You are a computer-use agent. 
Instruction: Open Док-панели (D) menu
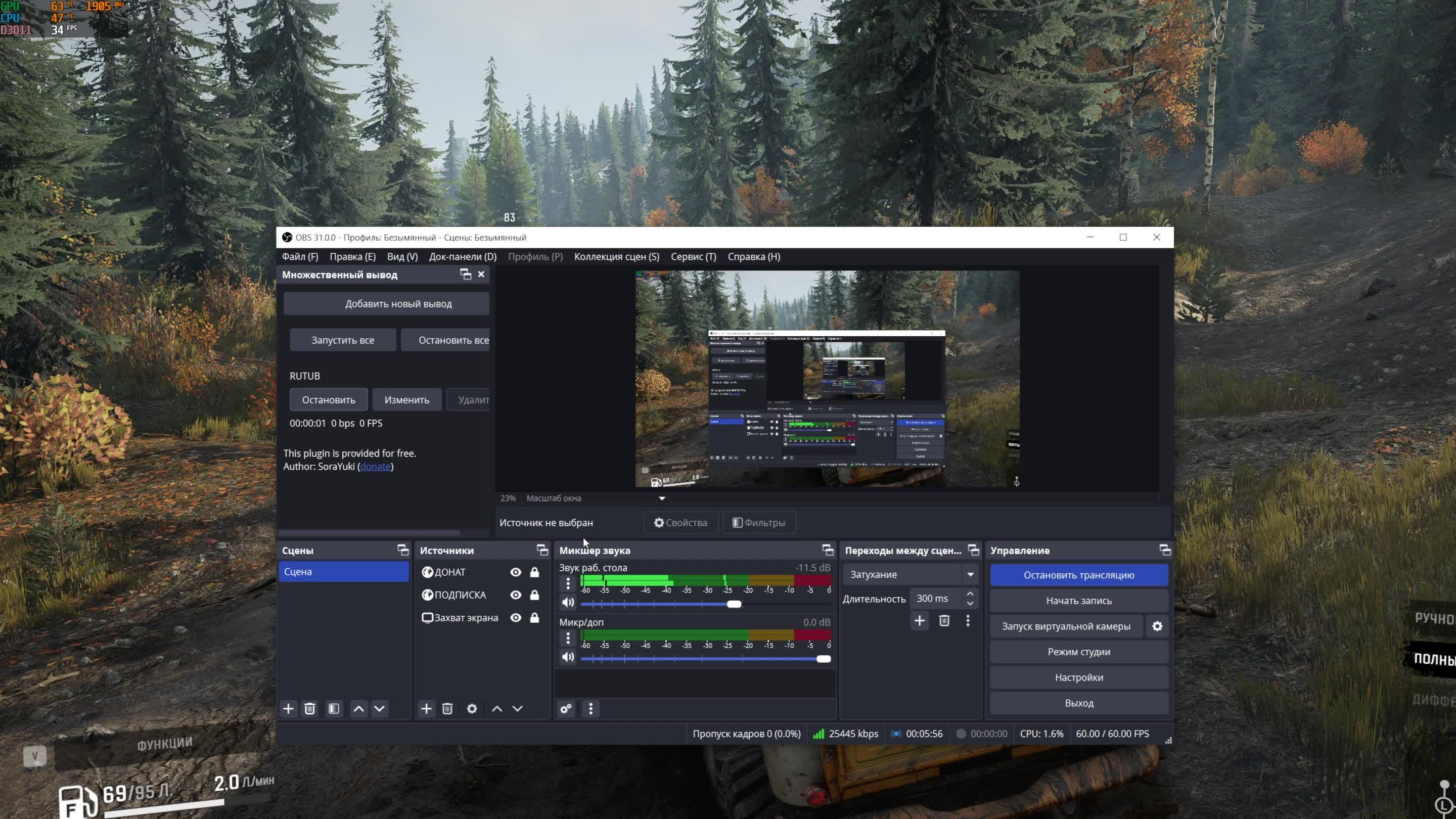(x=463, y=257)
